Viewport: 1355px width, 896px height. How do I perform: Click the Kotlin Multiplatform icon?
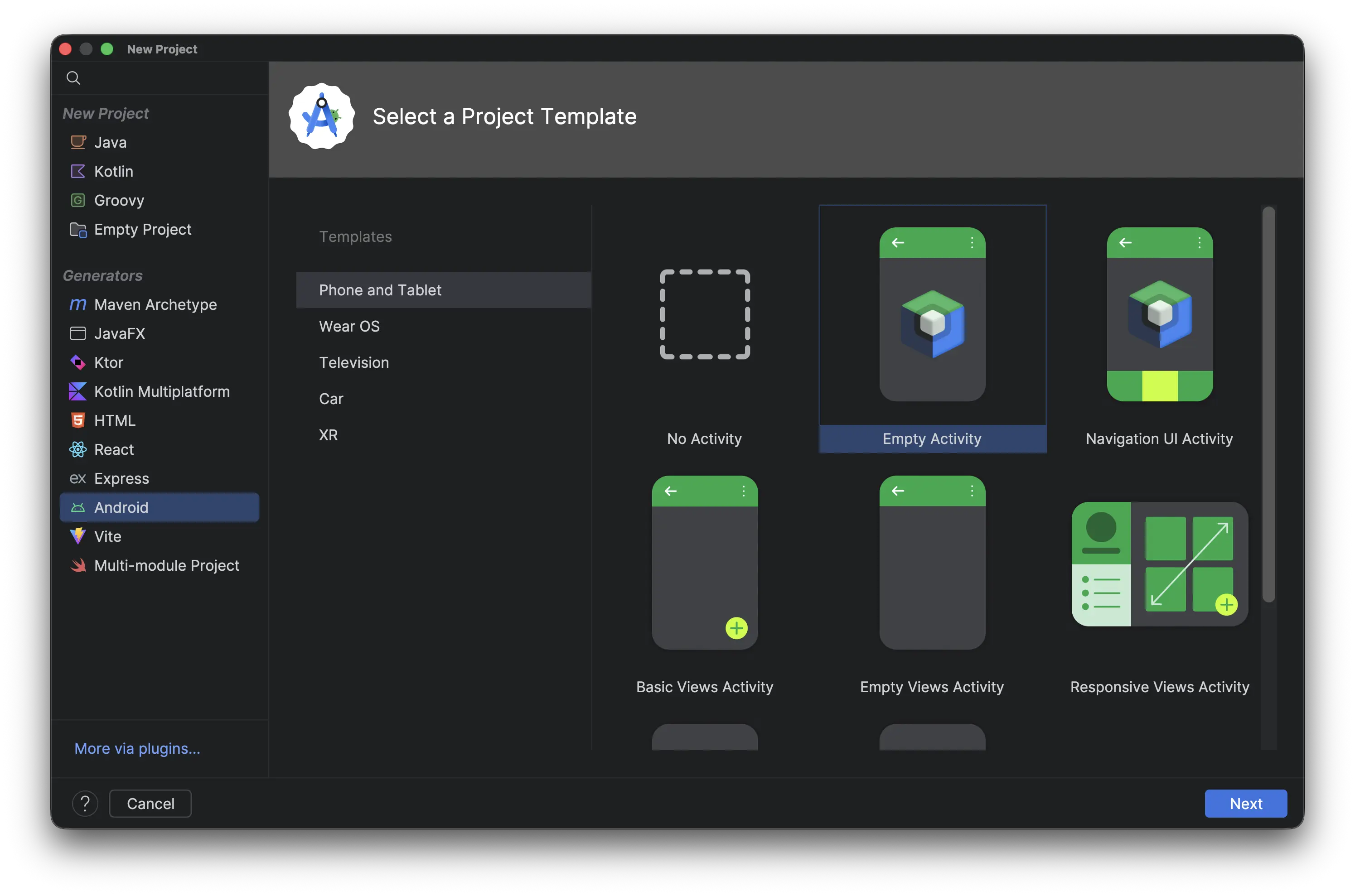(78, 391)
